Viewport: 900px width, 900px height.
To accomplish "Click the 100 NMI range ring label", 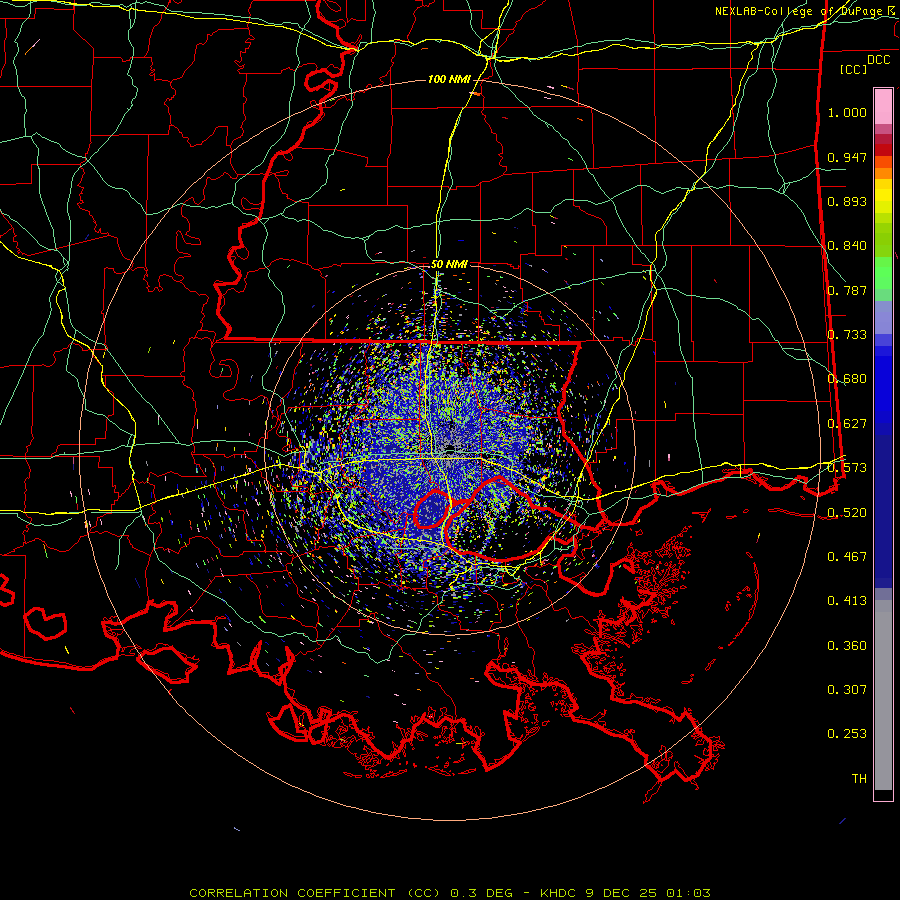I will point(449,79).
